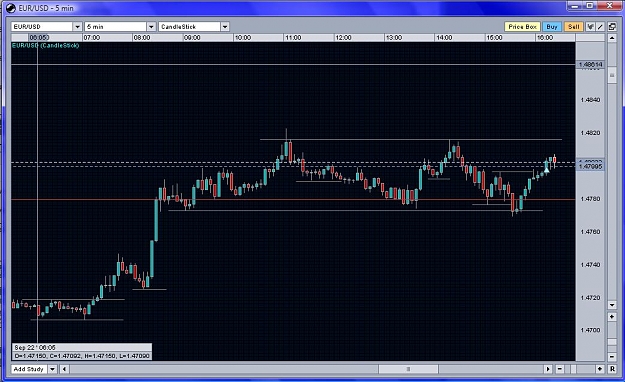The width and height of the screenshot is (625, 382).
Task: Click the 08:00 time axis label
Action: point(142,38)
